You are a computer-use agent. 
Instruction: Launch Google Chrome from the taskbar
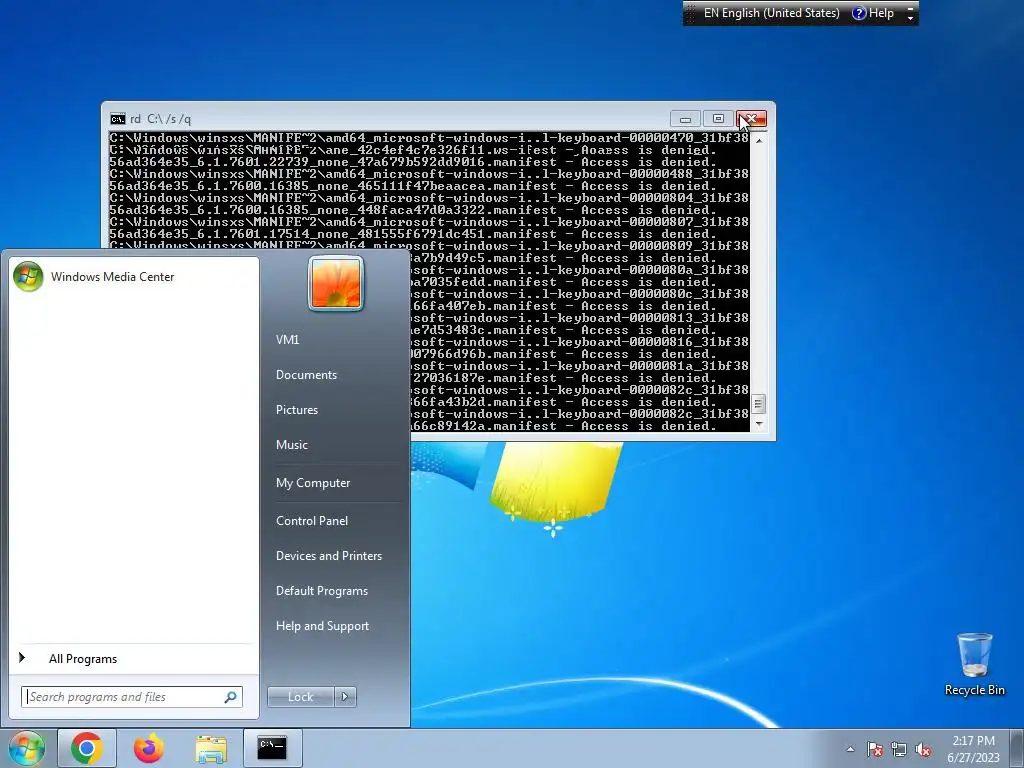click(87, 748)
